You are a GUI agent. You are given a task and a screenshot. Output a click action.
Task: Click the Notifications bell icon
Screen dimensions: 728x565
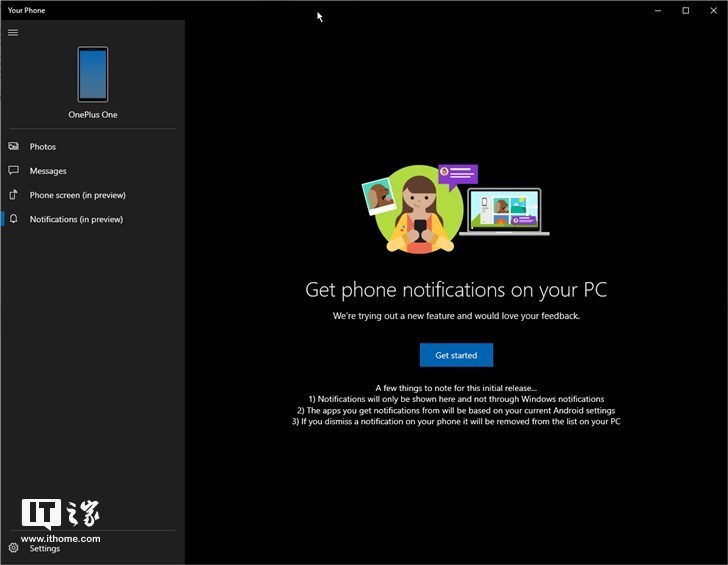[x=14, y=219]
